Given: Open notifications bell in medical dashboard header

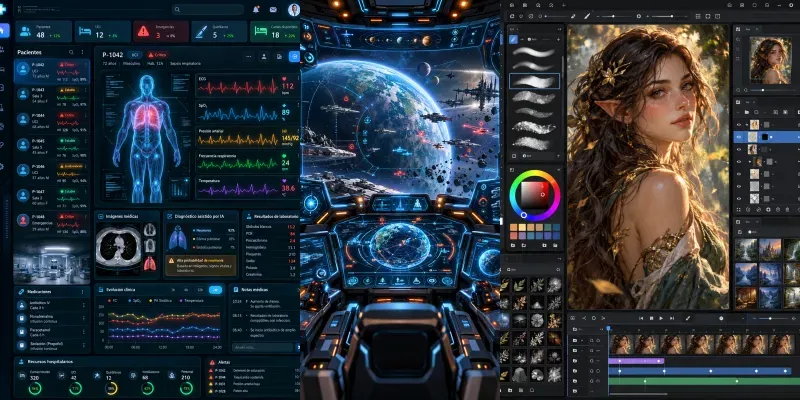Looking at the screenshot, I should point(256,9).
